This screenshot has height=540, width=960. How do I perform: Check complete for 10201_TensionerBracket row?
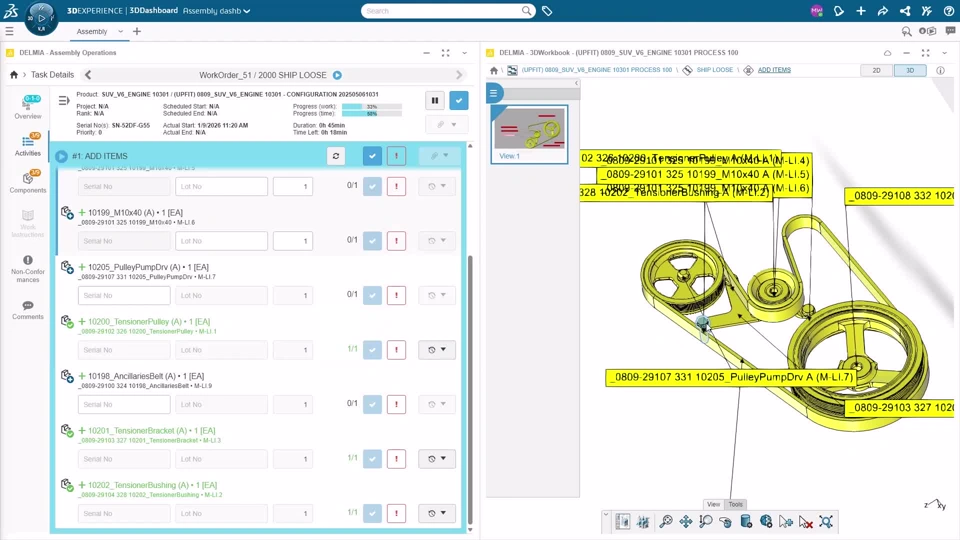(x=372, y=459)
